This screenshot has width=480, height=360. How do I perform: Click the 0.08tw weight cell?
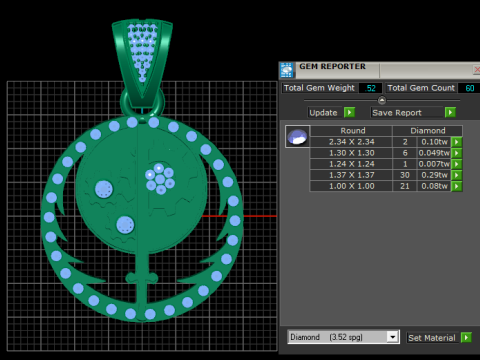tap(434, 186)
